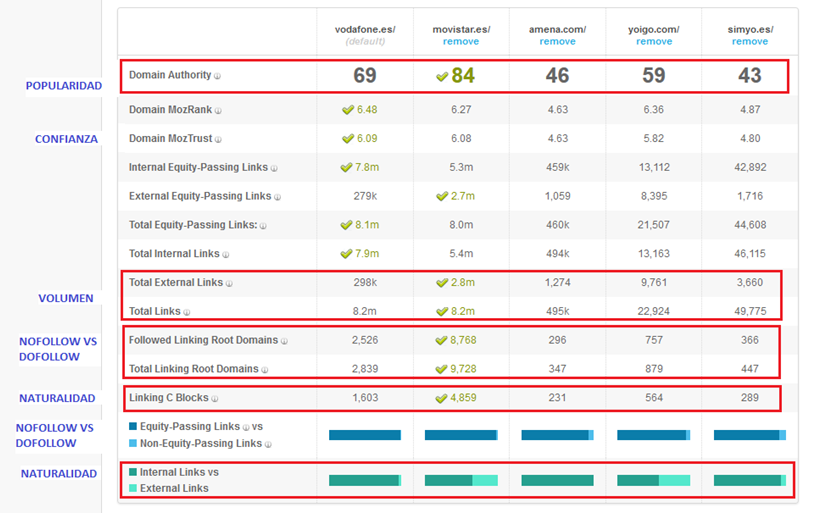Screen dimensions: 828x524
Task: Click the green checkmark next to 84
Action: (442, 76)
